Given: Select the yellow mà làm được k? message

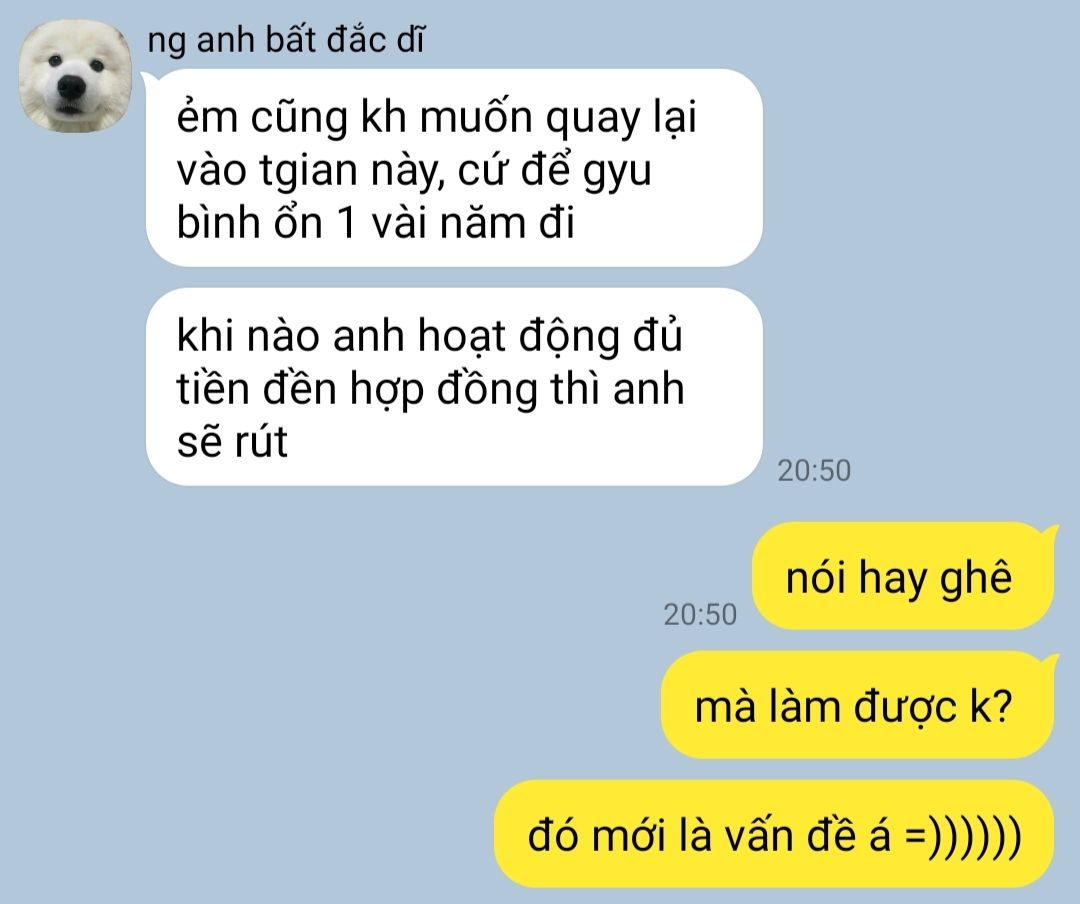Looking at the screenshot, I should 858,705.
